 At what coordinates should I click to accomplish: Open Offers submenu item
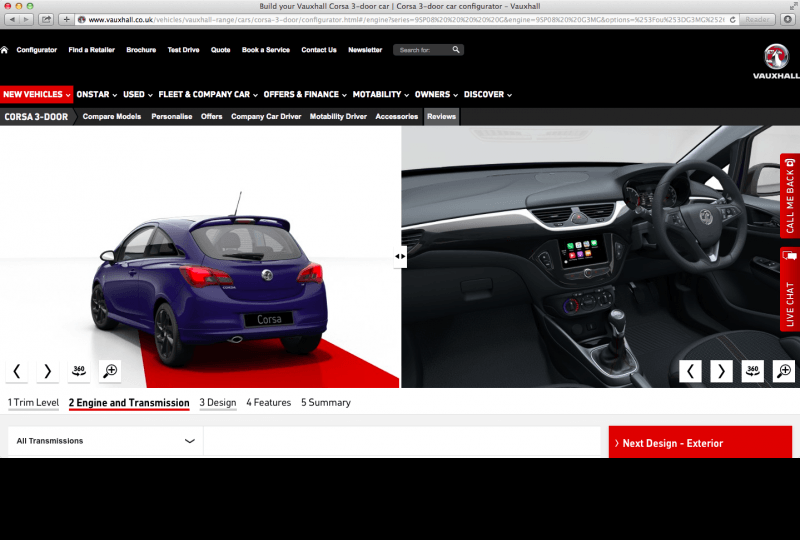pyautogui.click(x=211, y=117)
